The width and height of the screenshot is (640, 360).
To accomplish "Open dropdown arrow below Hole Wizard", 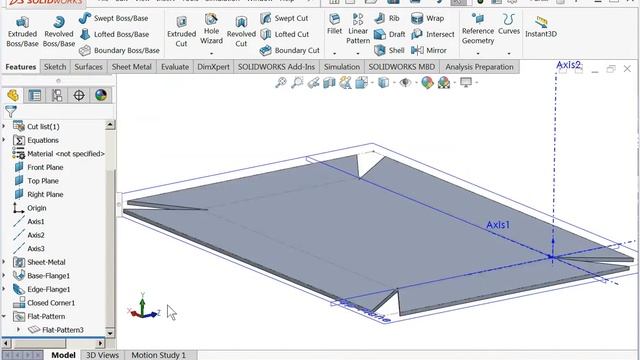I will tap(211, 53).
